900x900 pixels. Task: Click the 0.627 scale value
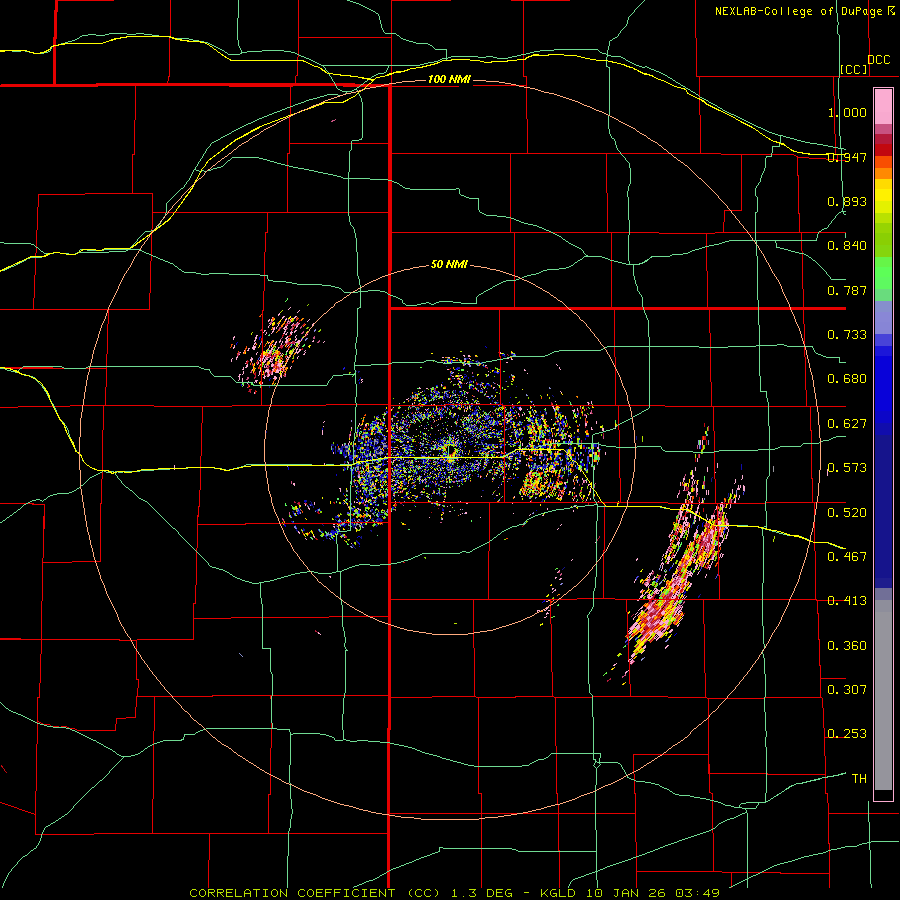tap(847, 424)
